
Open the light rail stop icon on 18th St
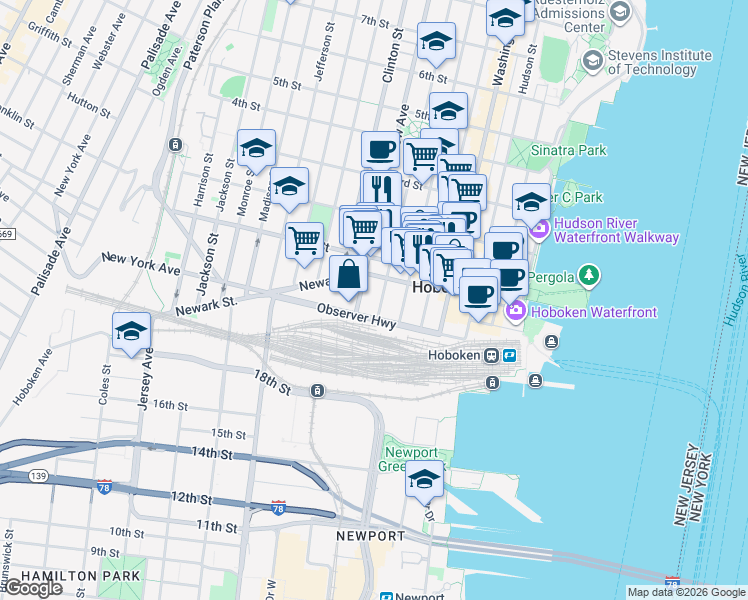317,391
